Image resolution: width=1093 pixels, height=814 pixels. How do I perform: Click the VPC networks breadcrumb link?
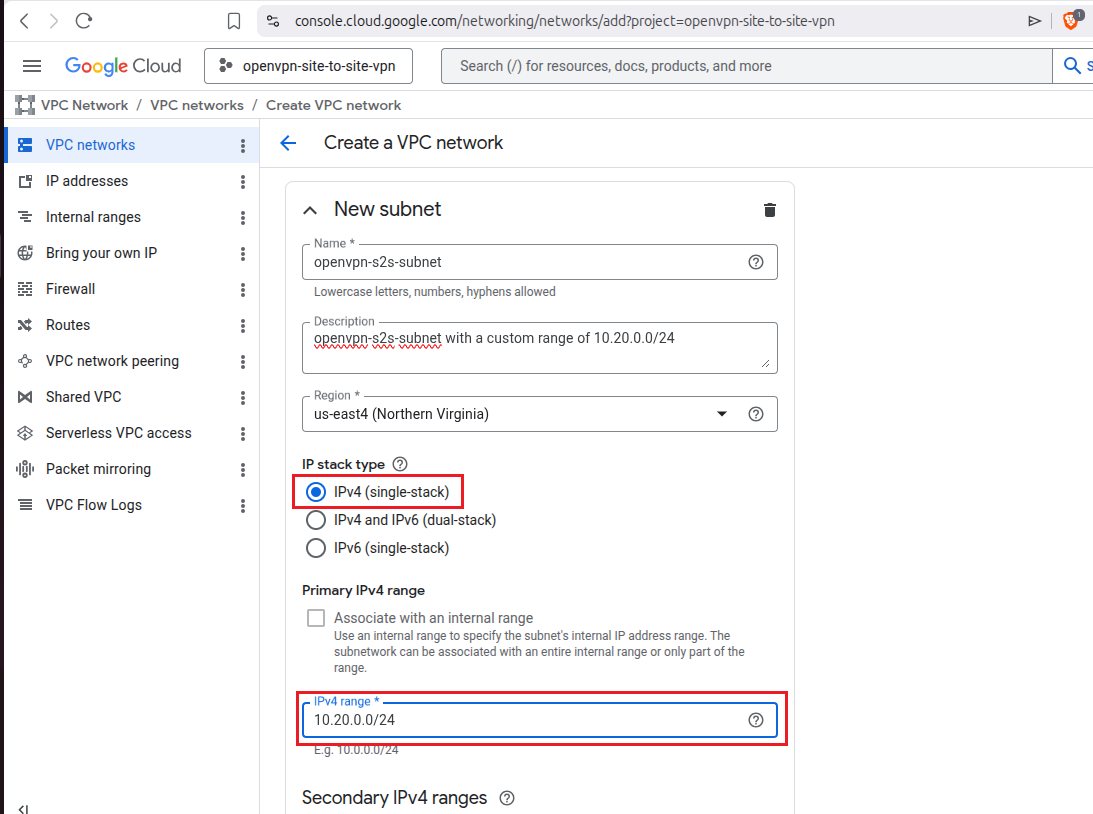(197, 105)
